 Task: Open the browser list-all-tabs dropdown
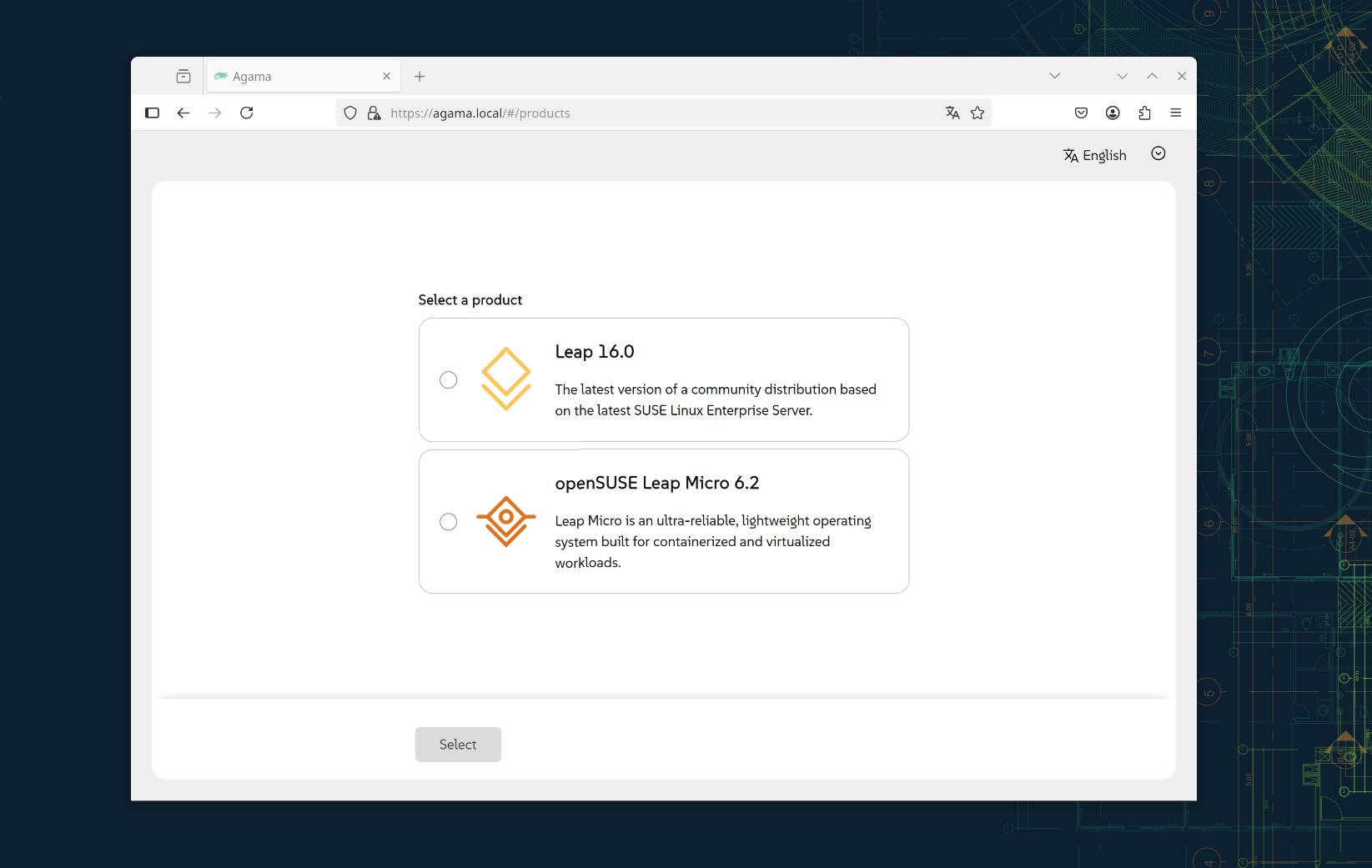point(1054,76)
